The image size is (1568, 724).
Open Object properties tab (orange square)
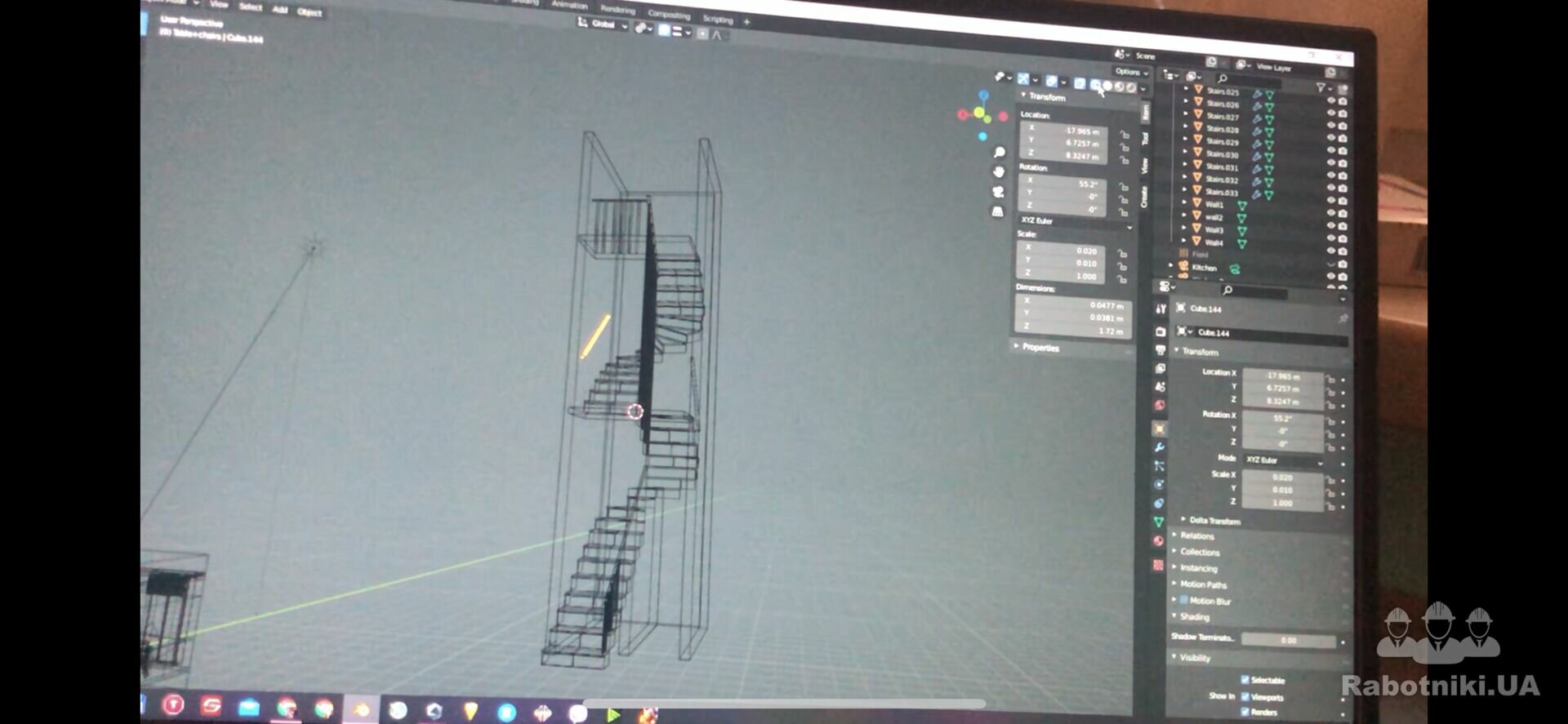1159,429
